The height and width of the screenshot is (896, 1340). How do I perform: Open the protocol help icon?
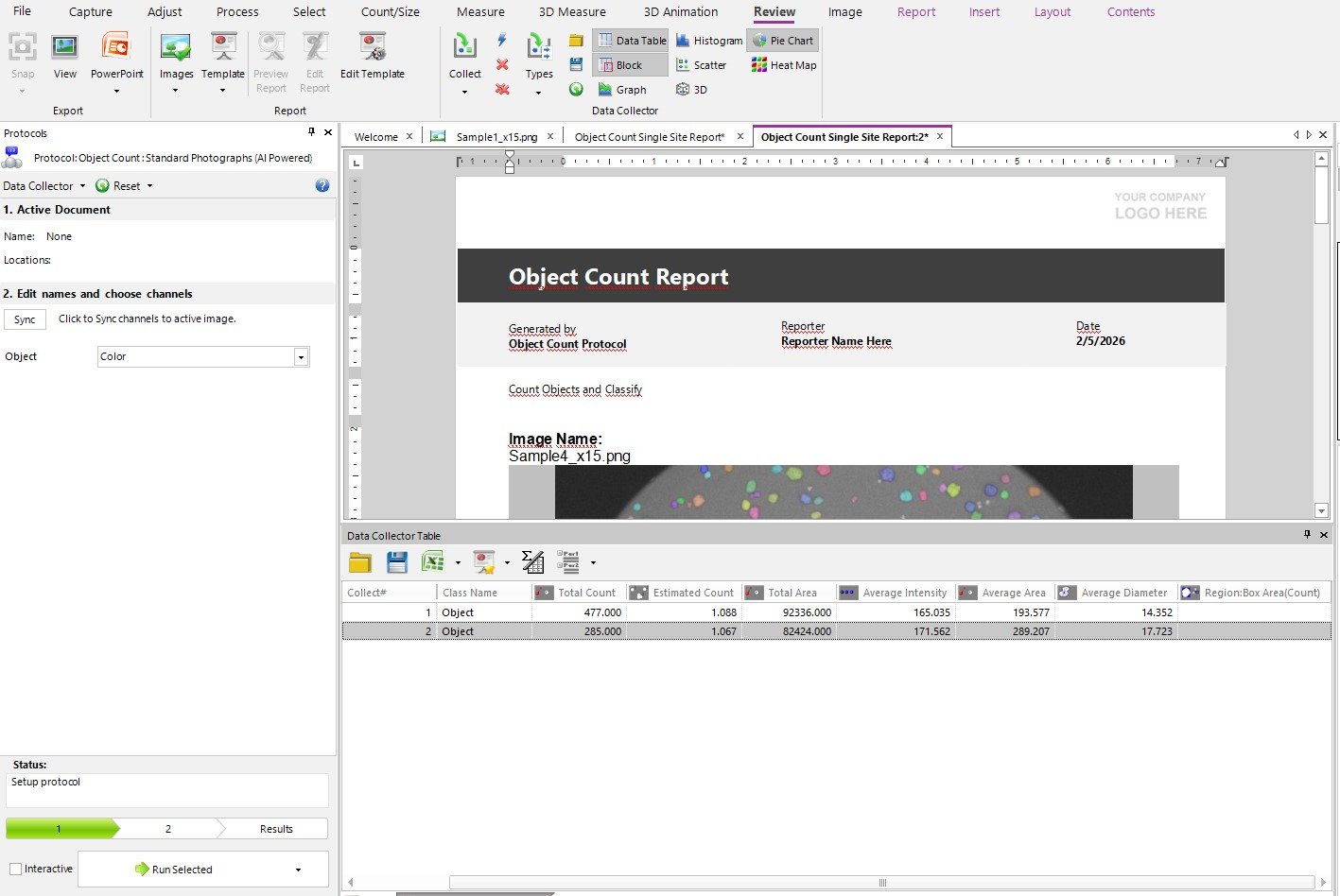coord(322,186)
